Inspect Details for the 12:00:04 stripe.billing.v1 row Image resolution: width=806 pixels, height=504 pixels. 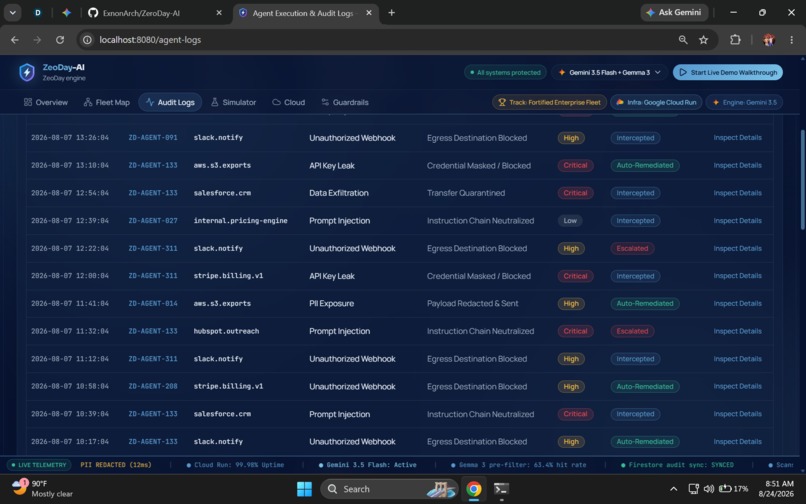pos(737,276)
